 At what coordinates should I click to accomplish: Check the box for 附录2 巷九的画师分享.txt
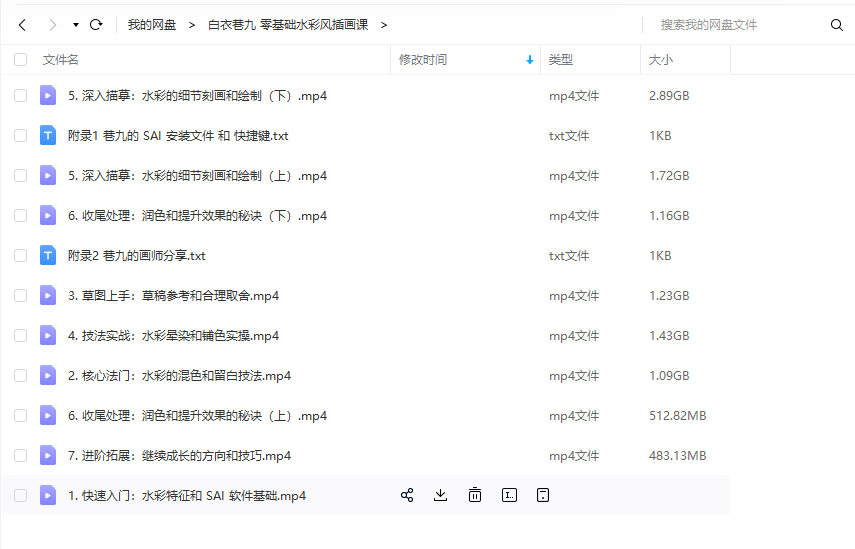[x=21, y=255]
